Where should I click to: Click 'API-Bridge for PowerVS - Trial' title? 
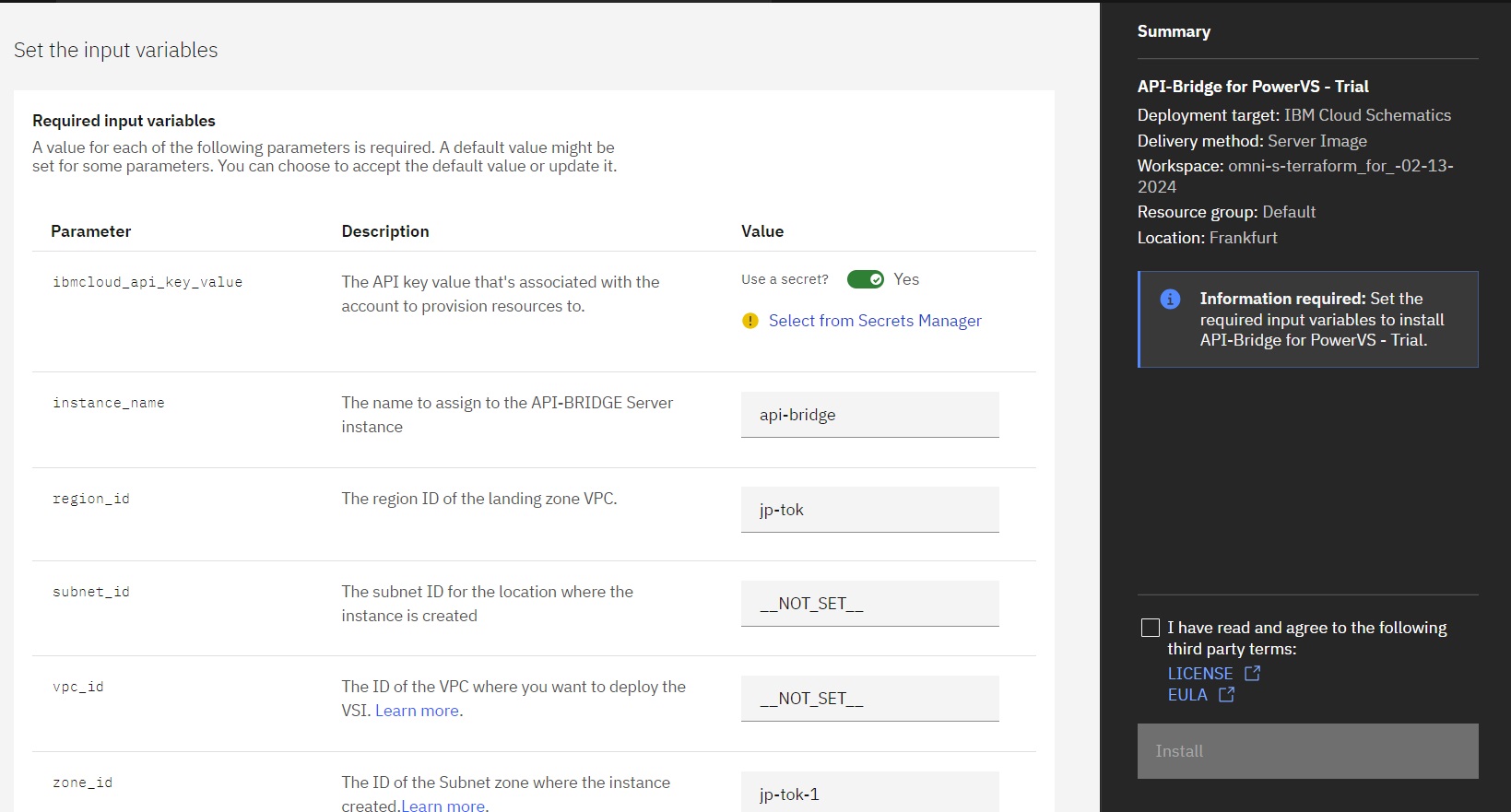(x=1253, y=87)
